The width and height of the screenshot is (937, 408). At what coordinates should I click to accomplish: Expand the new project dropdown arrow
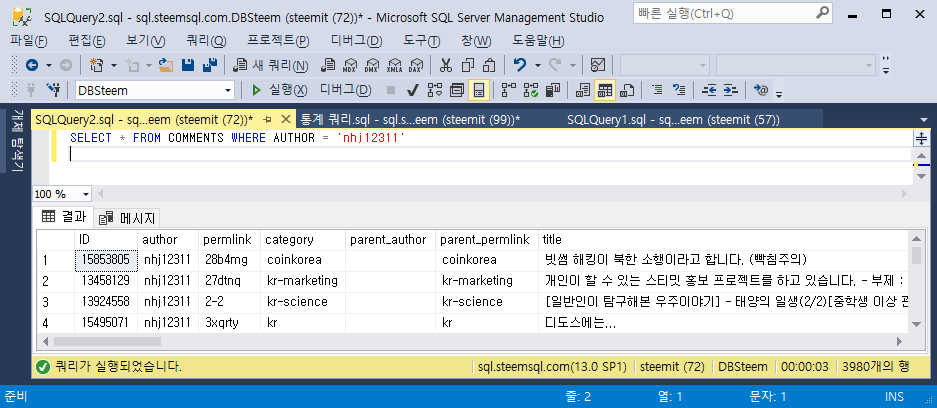(113, 65)
